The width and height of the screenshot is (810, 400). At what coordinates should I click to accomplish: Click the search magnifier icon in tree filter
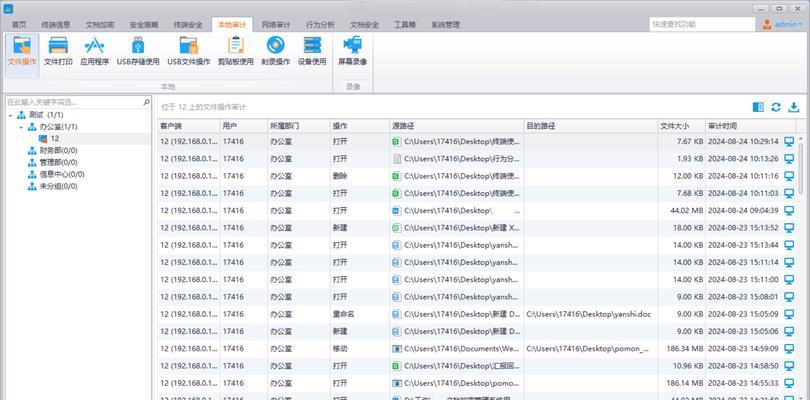pos(146,102)
